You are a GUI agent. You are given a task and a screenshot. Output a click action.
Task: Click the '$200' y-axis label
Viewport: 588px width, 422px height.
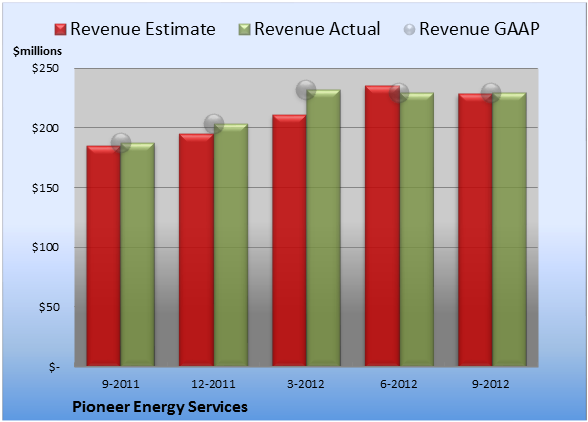[x=45, y=128]
